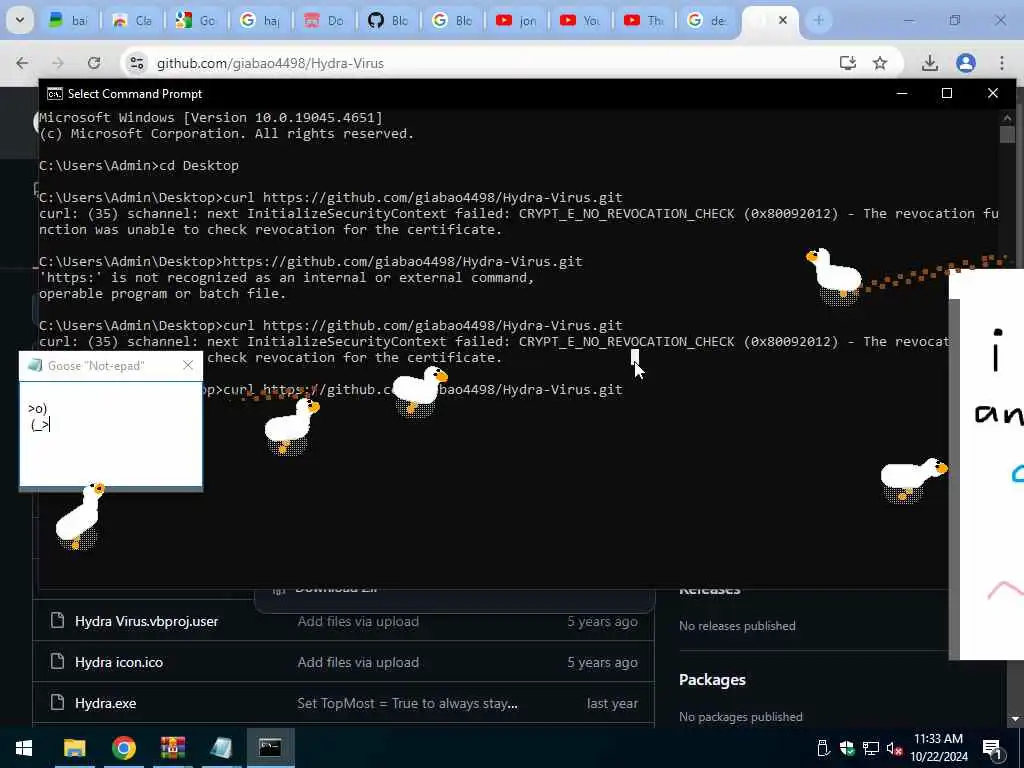Open the Windows Start menu
1024x768 pixels.
tap(24, 748)
